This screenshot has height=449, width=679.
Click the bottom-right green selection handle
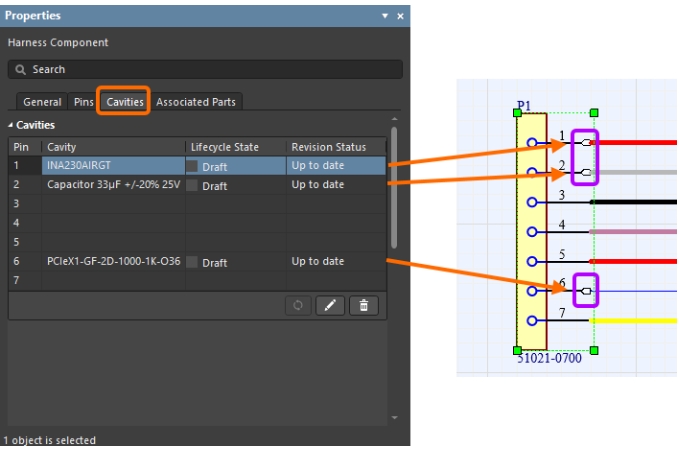[594, 350]
